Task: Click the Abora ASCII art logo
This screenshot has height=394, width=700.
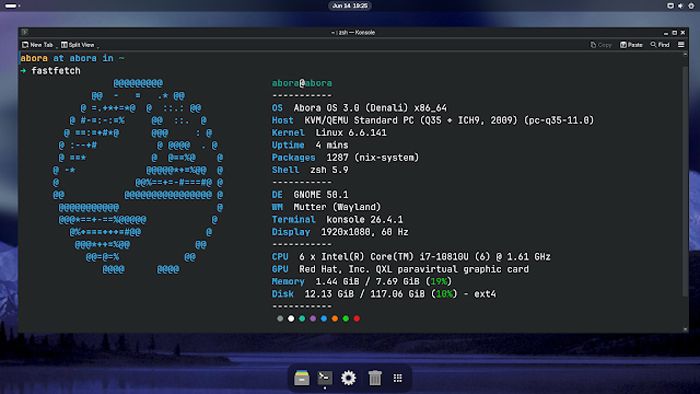Action: (x=138, y=176)
